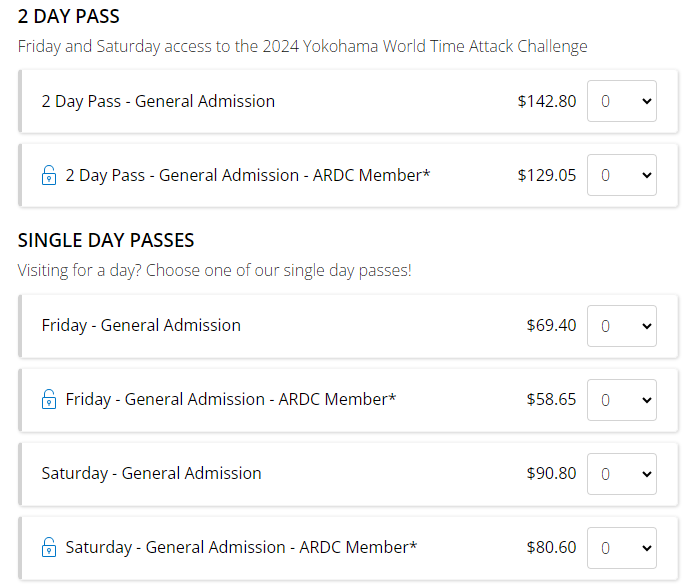Choose quantity for Saturday ARDC Member ticket
Screen dimensions: 693x587
pos(621,547)
